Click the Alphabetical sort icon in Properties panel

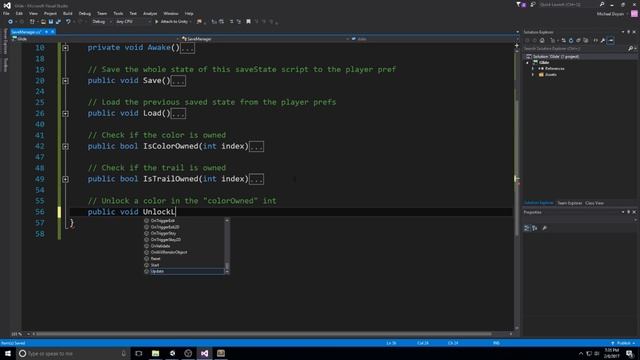(535, 228)
